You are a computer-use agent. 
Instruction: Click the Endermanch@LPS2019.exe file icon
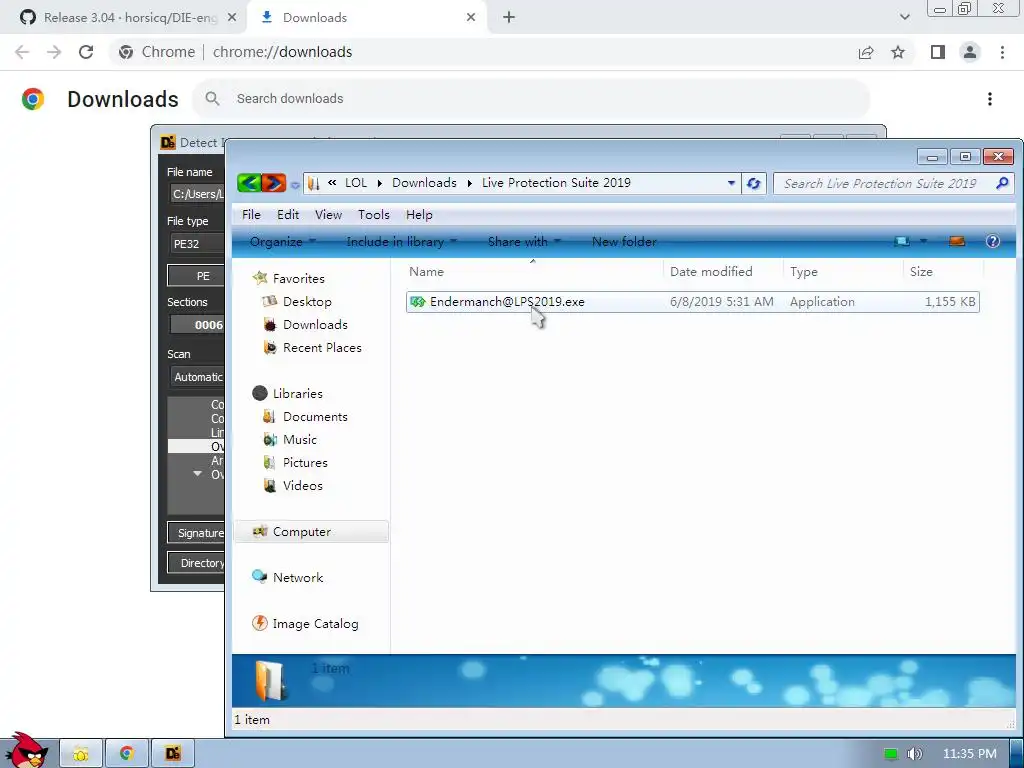[x=418, y=302]
